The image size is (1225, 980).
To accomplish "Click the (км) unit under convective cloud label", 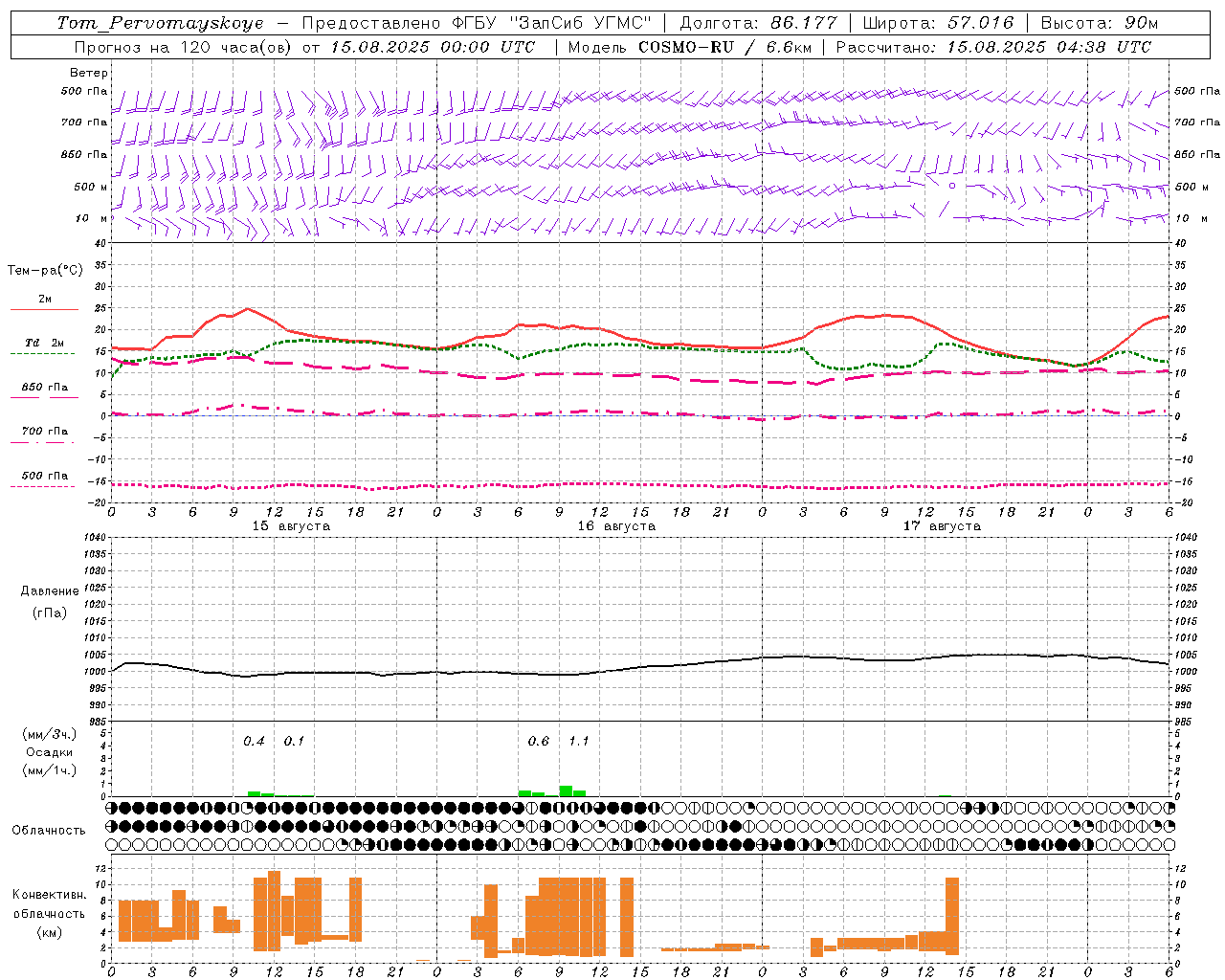I will tap(49, 933).
